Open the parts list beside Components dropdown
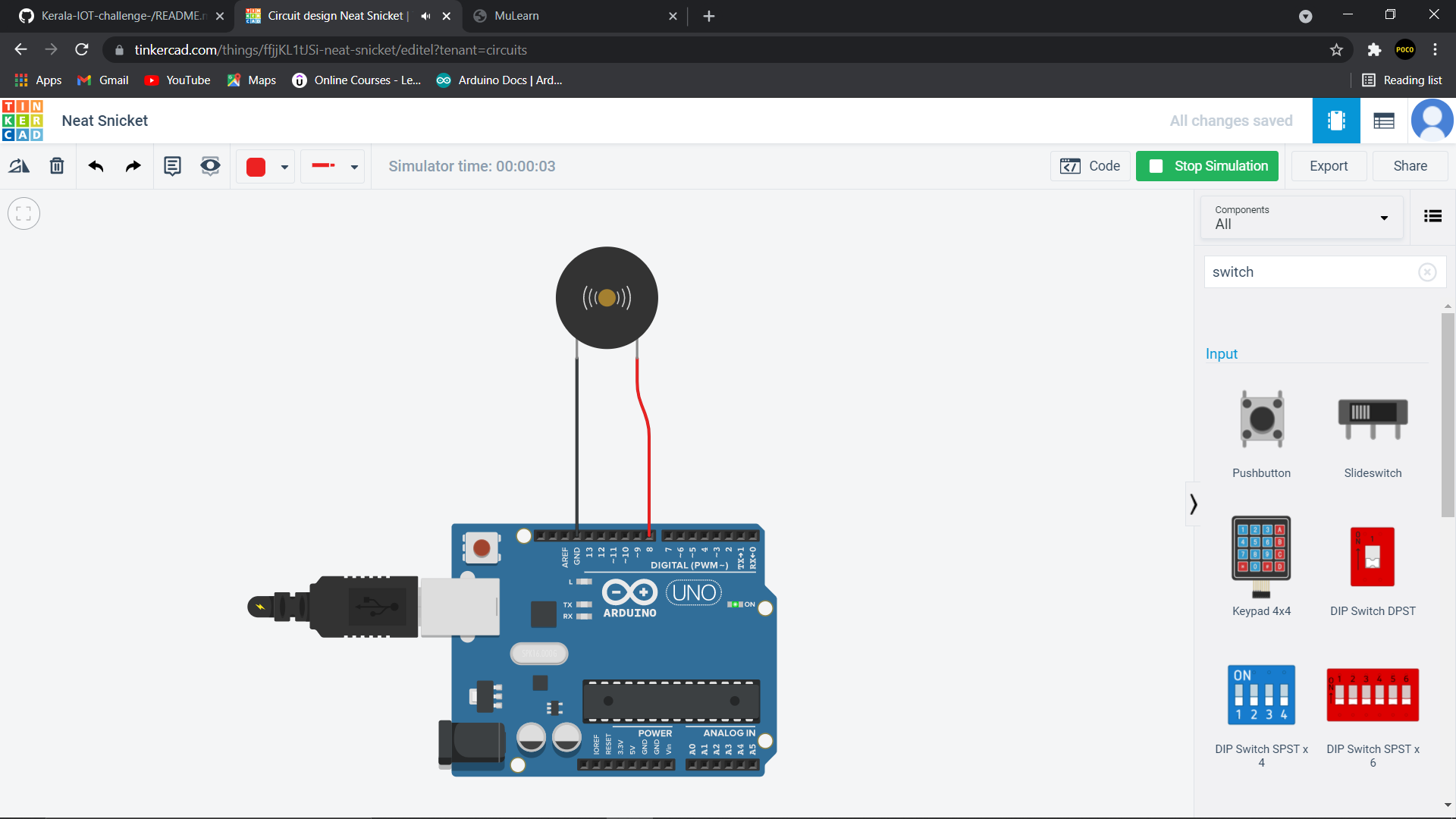The height and width of the screenshot is (819, 1456). (1433, 216)
